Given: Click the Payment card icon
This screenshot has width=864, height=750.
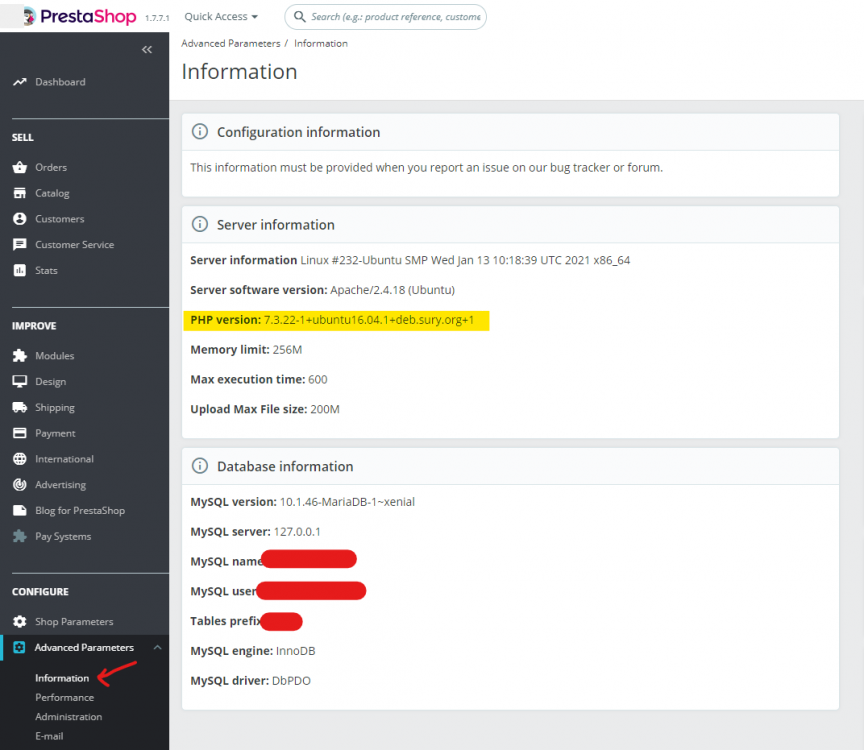Looking at the screenshot, I should 20,433.
